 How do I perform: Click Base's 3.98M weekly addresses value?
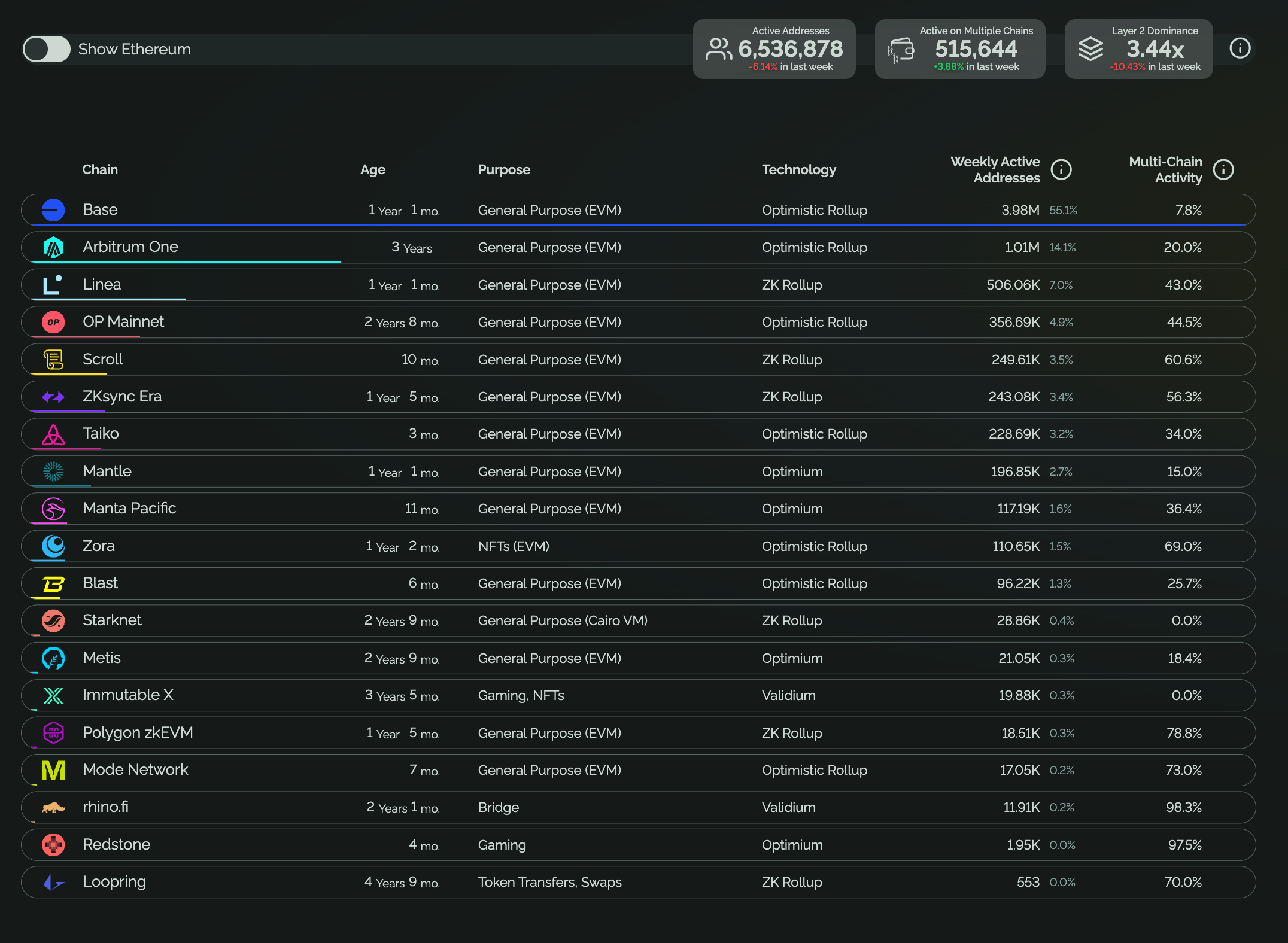click(x=1020, y=210)
